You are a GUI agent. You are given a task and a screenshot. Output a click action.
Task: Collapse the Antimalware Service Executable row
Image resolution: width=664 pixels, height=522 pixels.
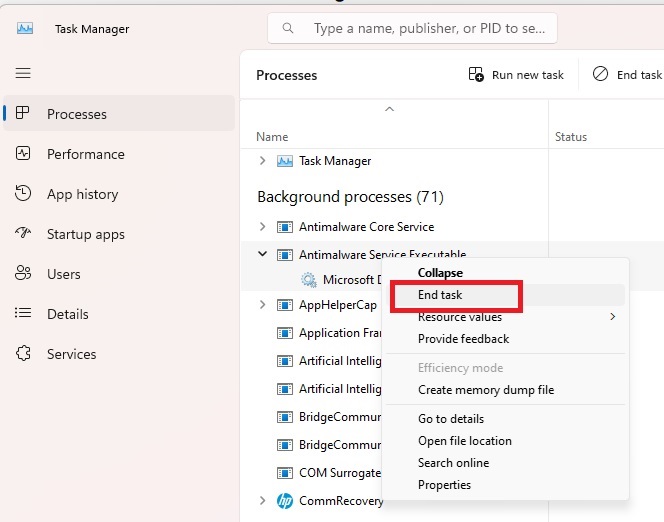pos(263,254)
